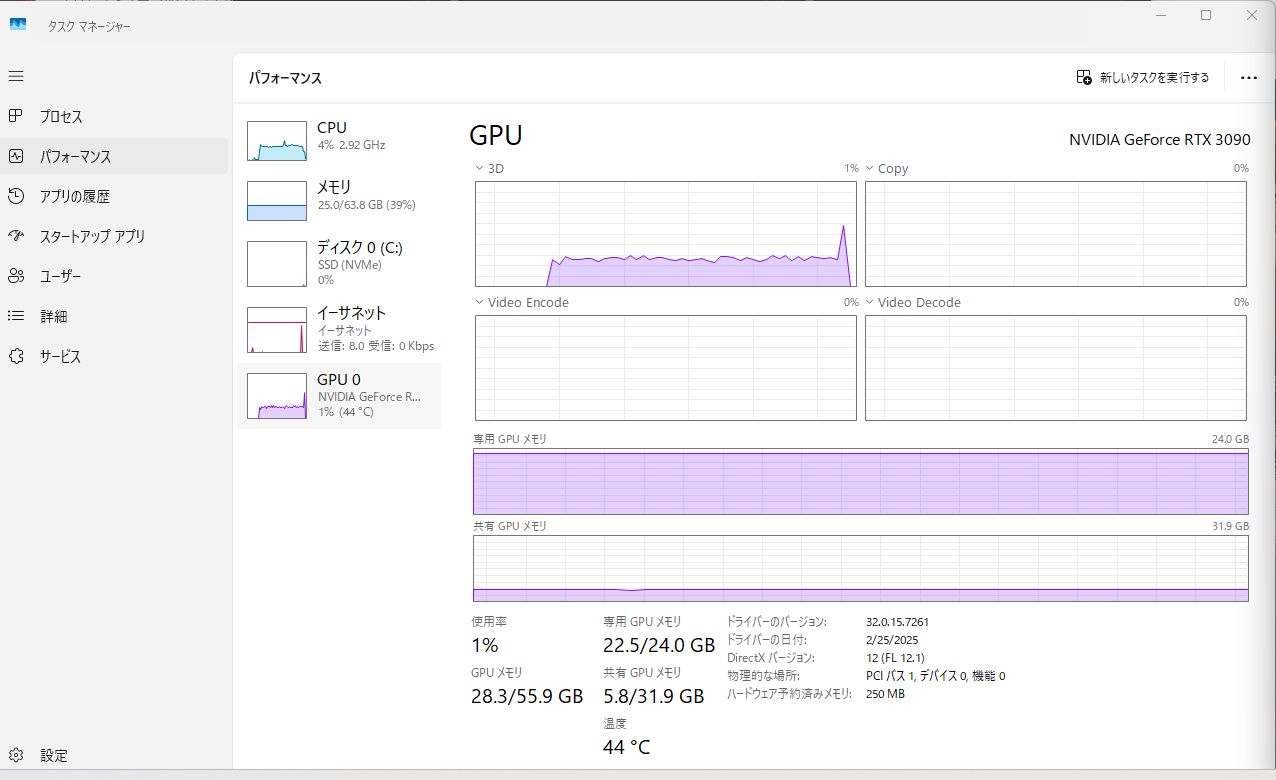Click the 共有 GPU メモリ usage graph
This screenshot has height=780, width=1276.
pyautogui.click(x=861, y=568)
